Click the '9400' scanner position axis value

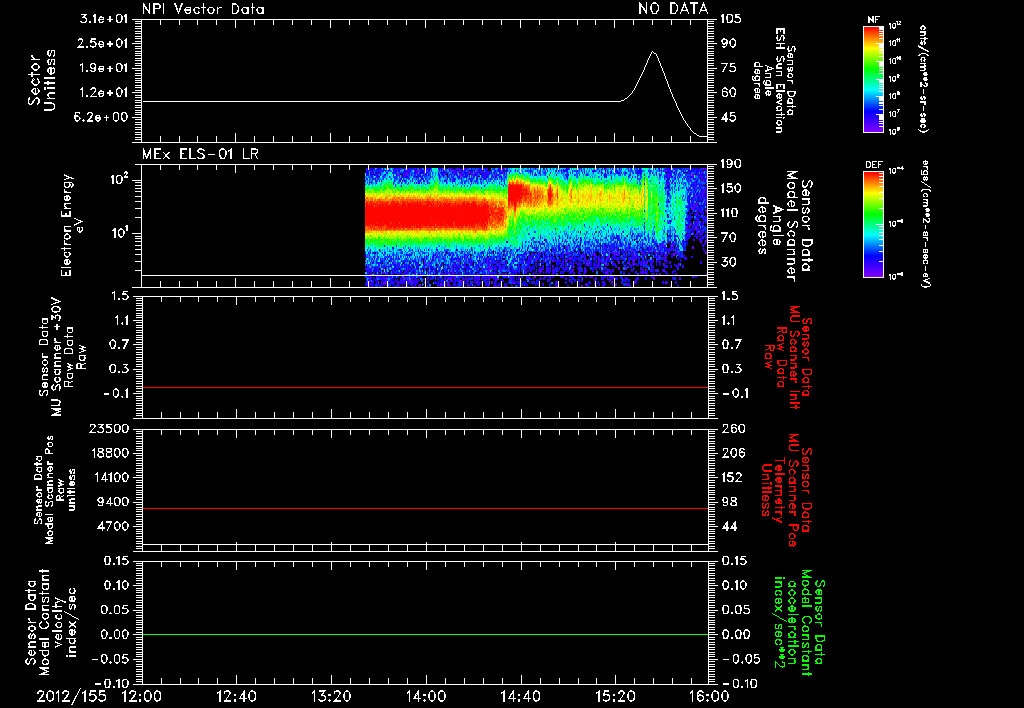113,502
